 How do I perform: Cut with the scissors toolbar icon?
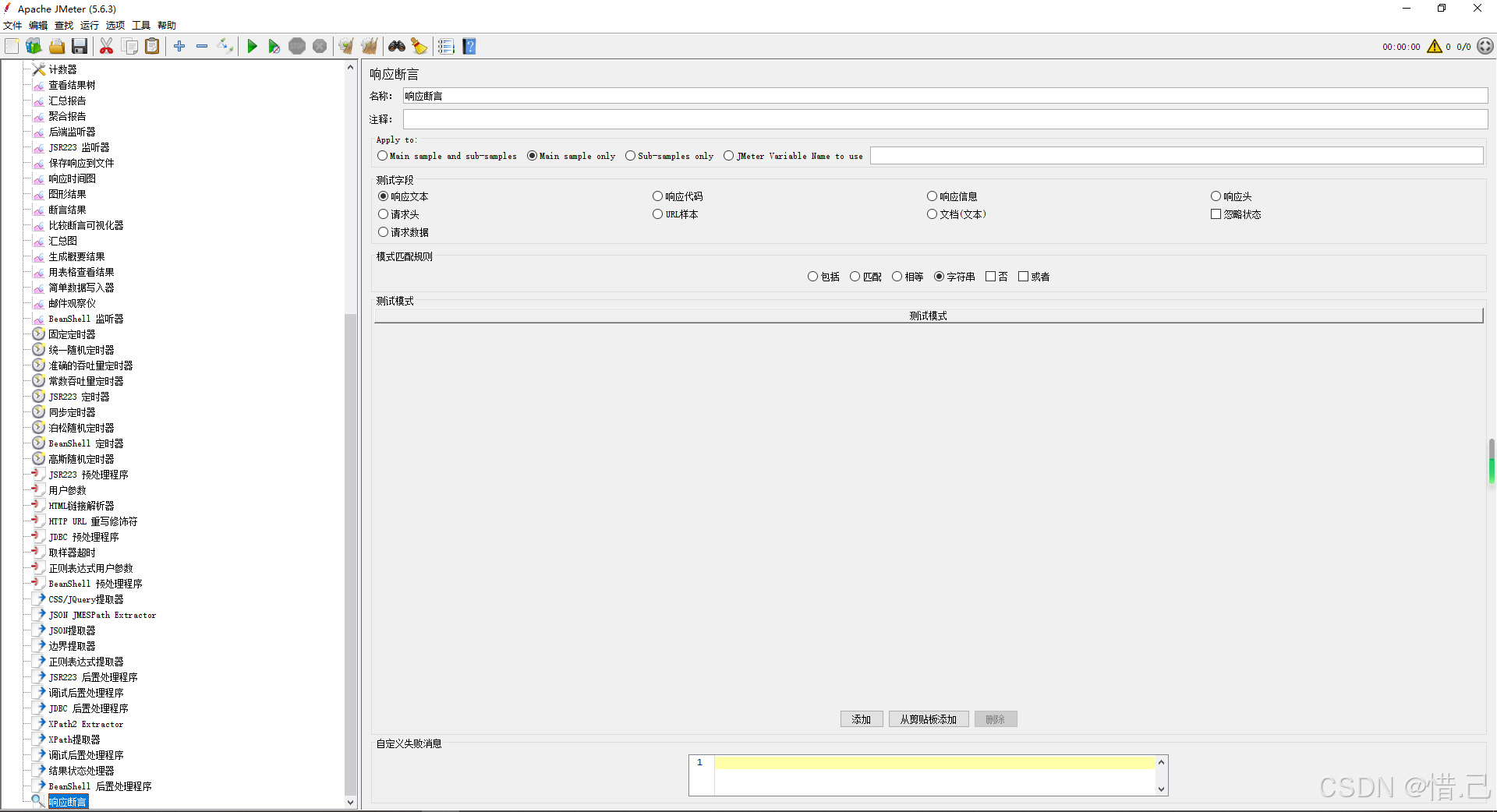pyautogui.click(x=107, y=47)
